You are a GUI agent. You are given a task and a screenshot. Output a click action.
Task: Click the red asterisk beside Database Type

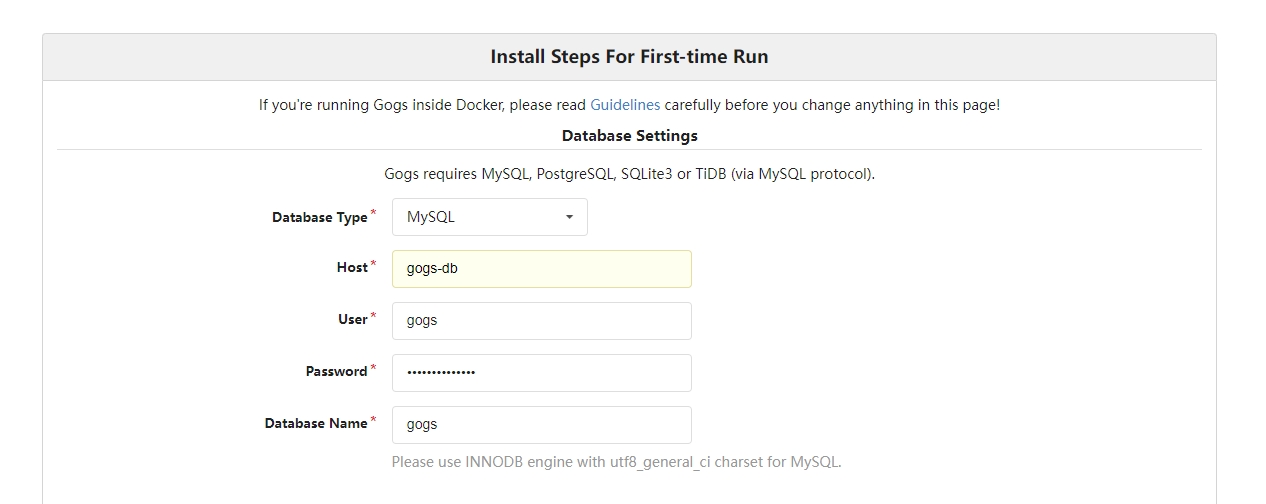tap(374, 213)
